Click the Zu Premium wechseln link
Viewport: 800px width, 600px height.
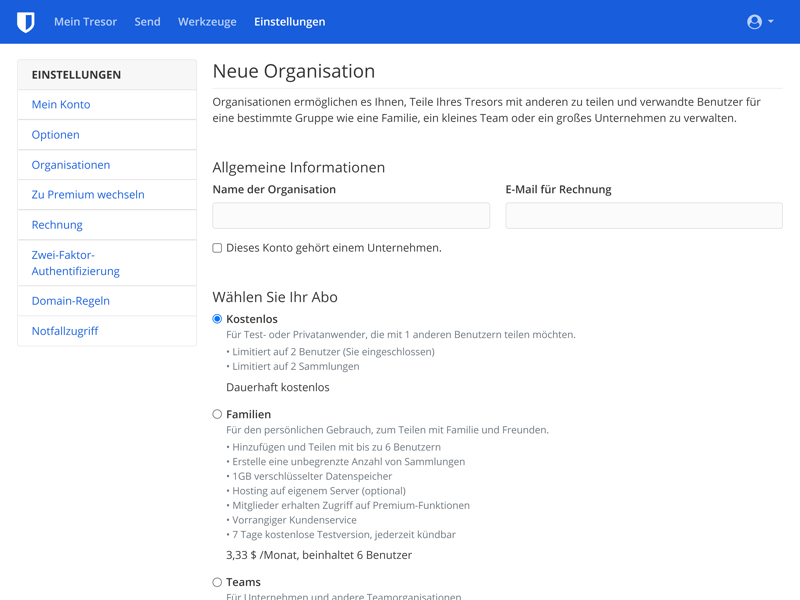[x=88, y=195]
